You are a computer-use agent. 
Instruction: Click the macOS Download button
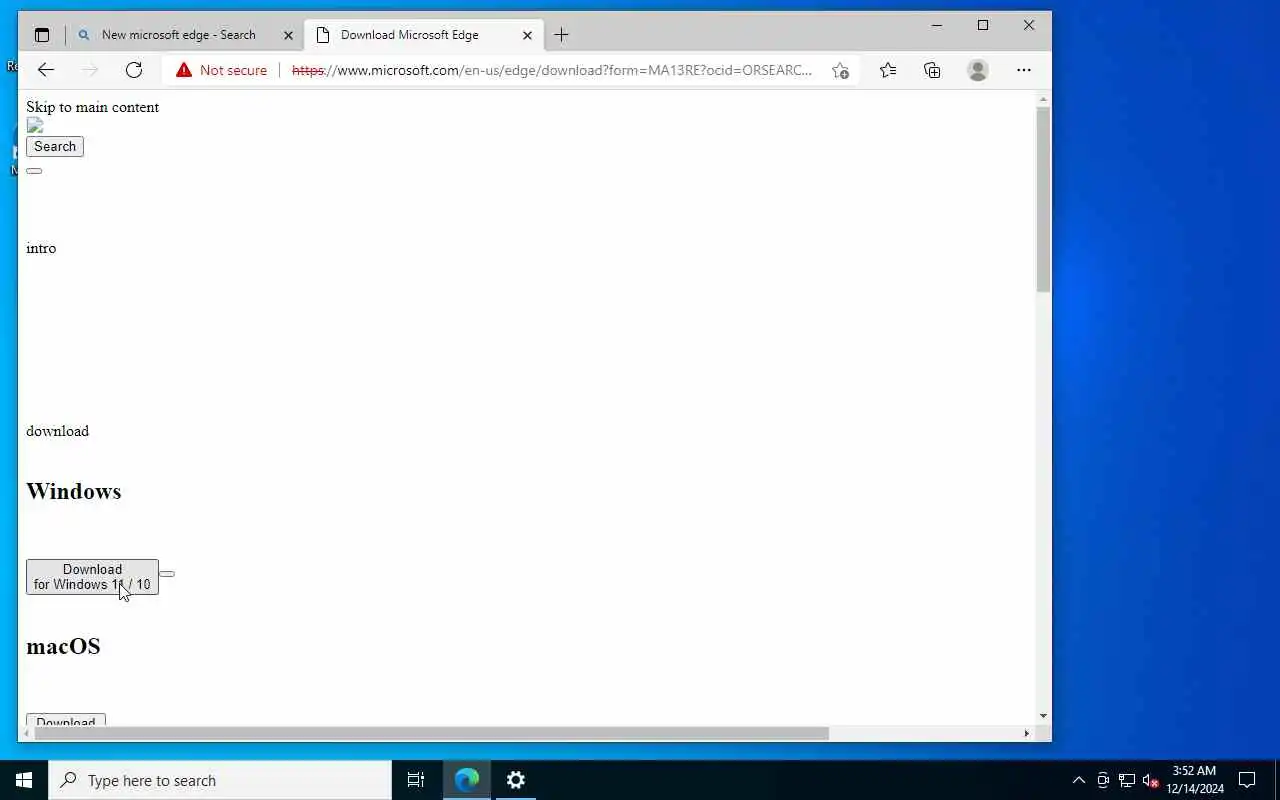[66, 720]
